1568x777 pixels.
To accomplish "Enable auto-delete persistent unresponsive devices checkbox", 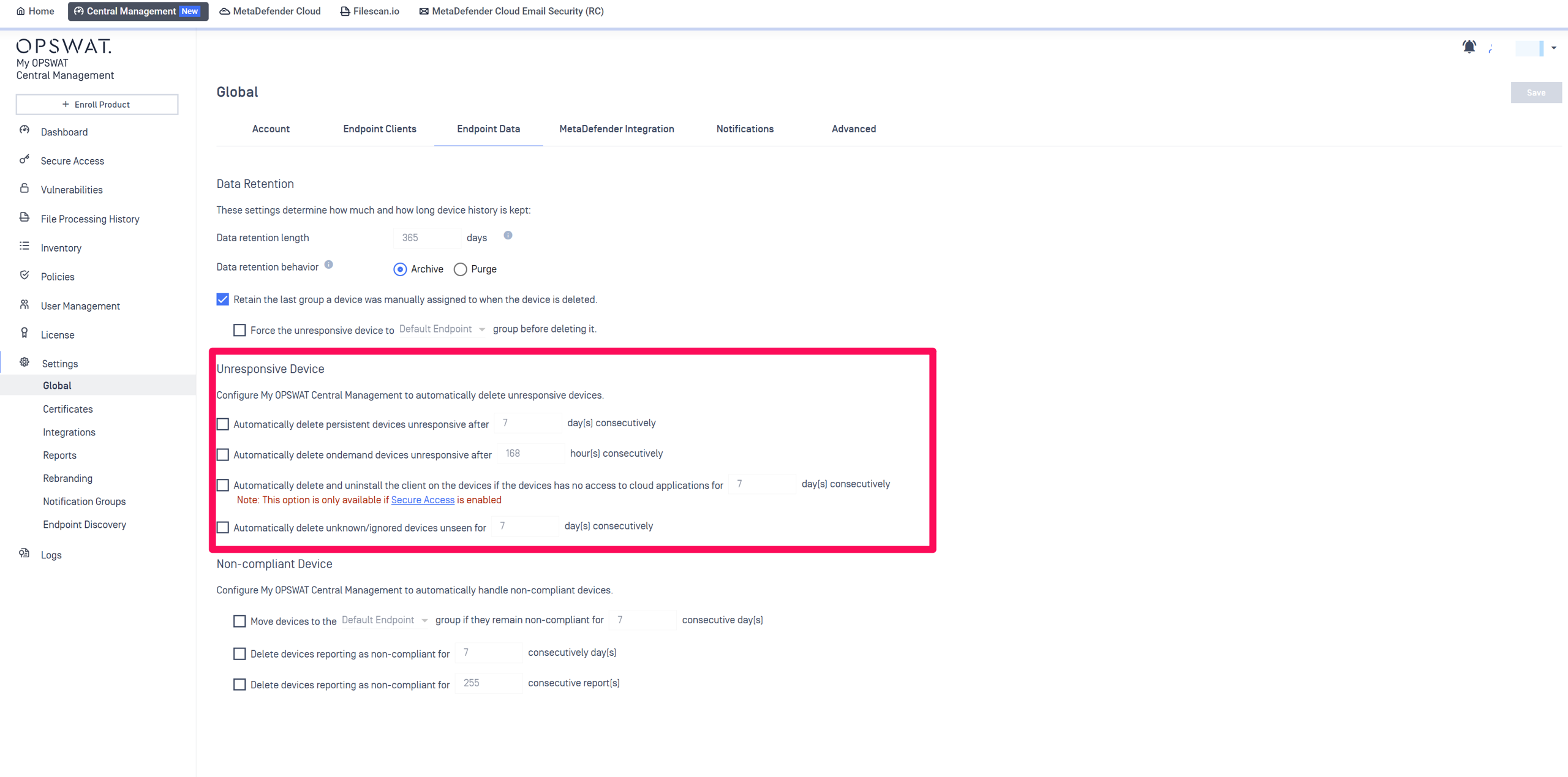I will [223, 424].
